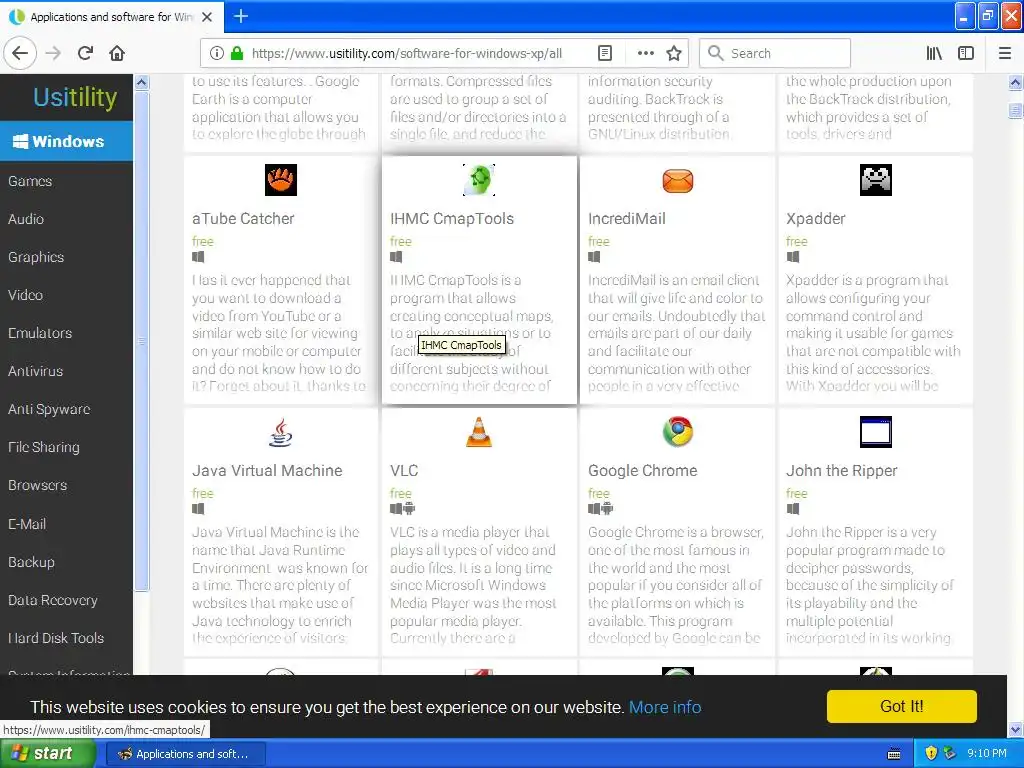The height and width of the screenshot is (768, 1024).
Task: Open the Browsers category
Action: coord(37,485)
